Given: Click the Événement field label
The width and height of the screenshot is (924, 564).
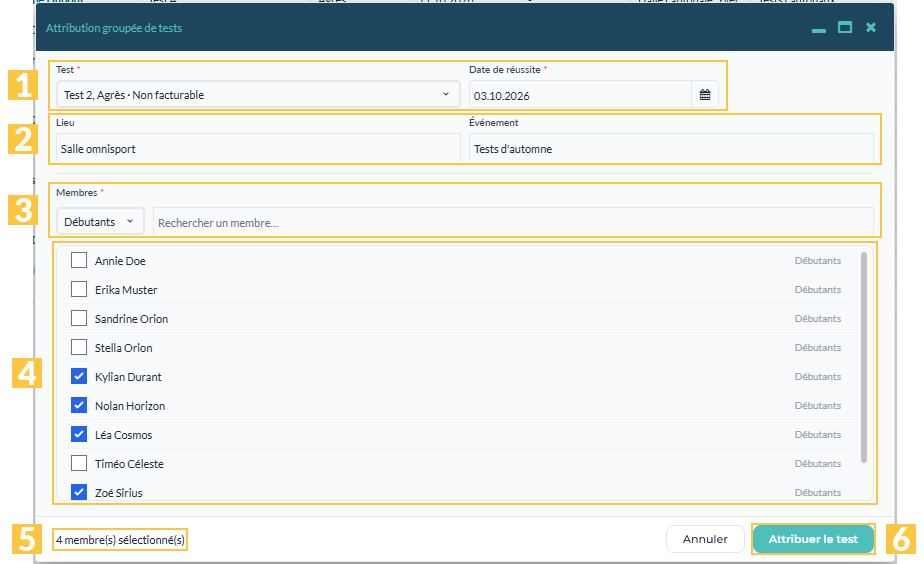Looking at the screenshot, I should click(494, 122).
